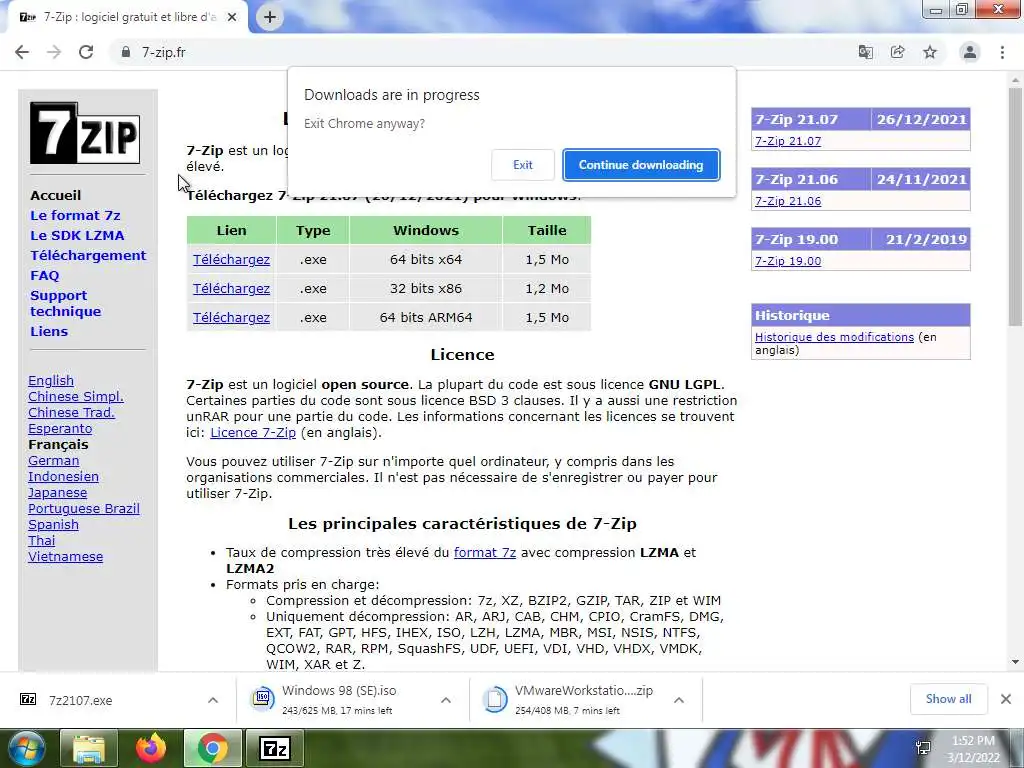This screenshot has width=1024, height=768.
Task: Click Continue downloading
Action: click(x=641, y=165)
